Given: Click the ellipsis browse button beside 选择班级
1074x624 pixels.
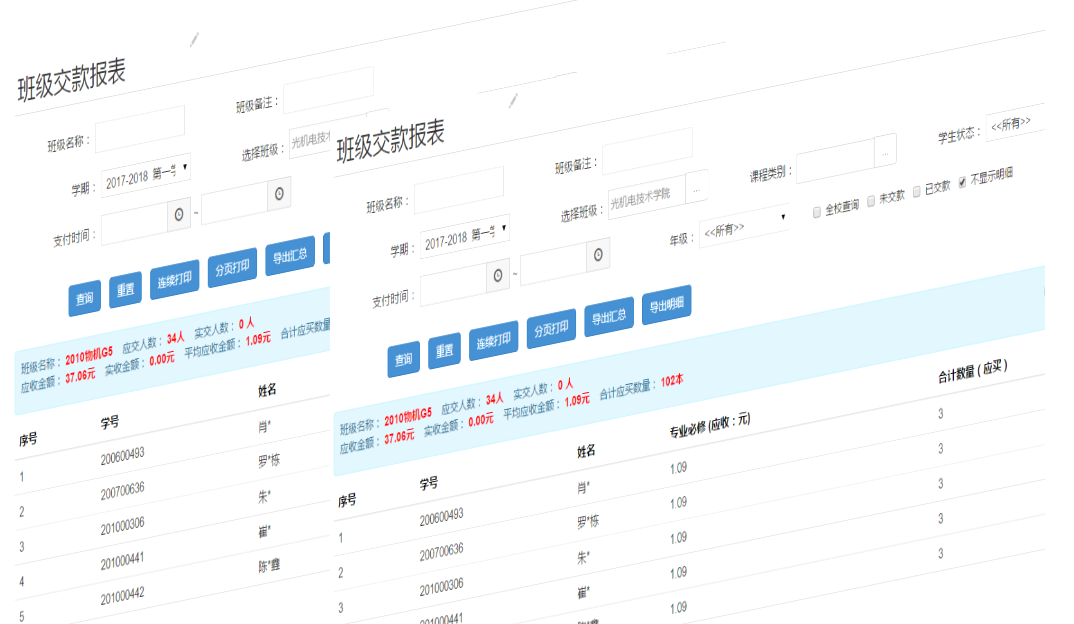Looking at the screenshot, I should click(x=699, y=186).
